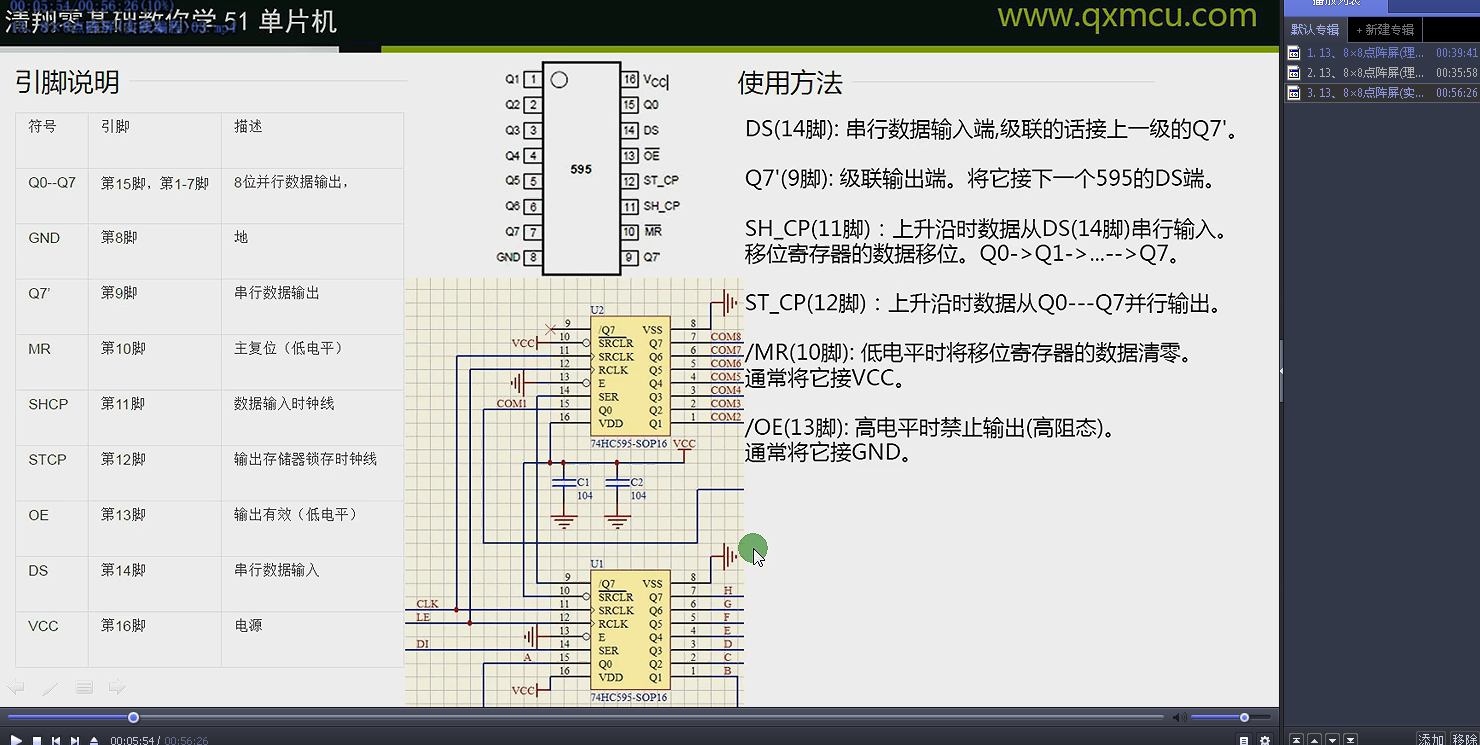Click the 移除 (remove) playlist button

click(1464, 740)
